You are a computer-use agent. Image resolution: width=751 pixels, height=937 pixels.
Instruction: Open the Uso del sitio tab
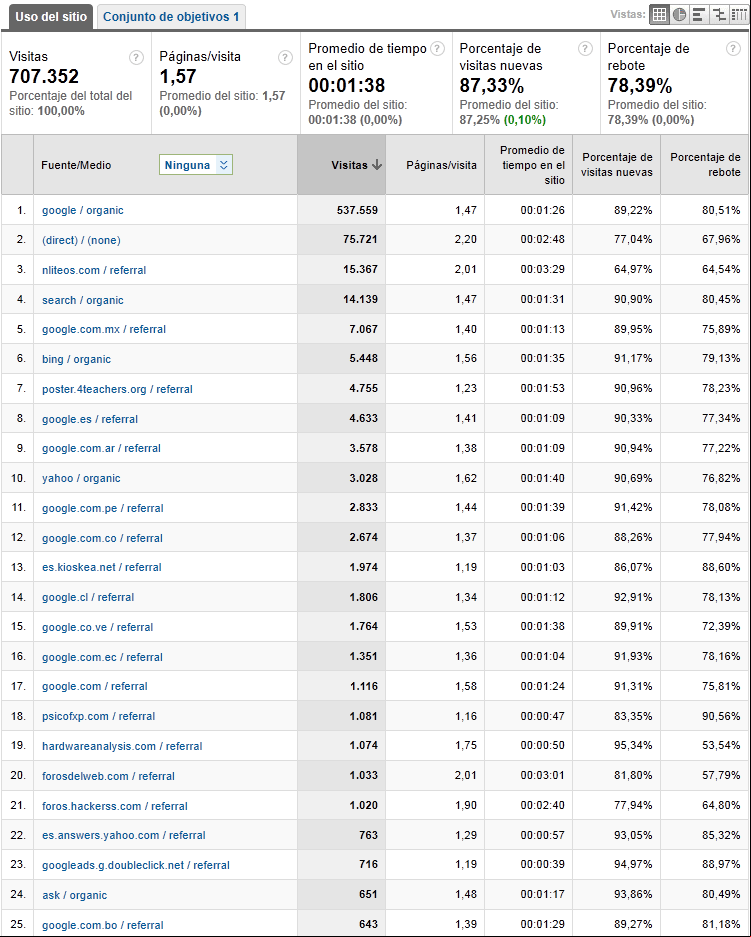(x=51, y=17)
